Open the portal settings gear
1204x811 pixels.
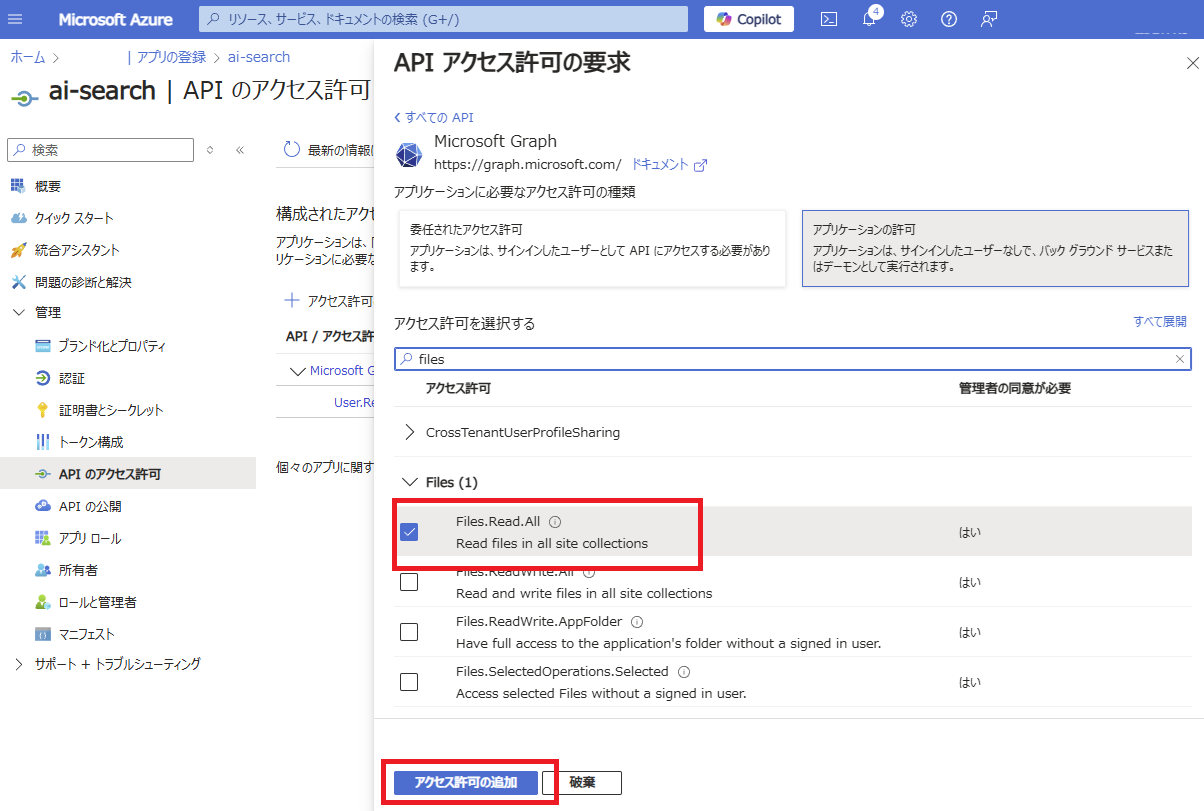(908, 18)
